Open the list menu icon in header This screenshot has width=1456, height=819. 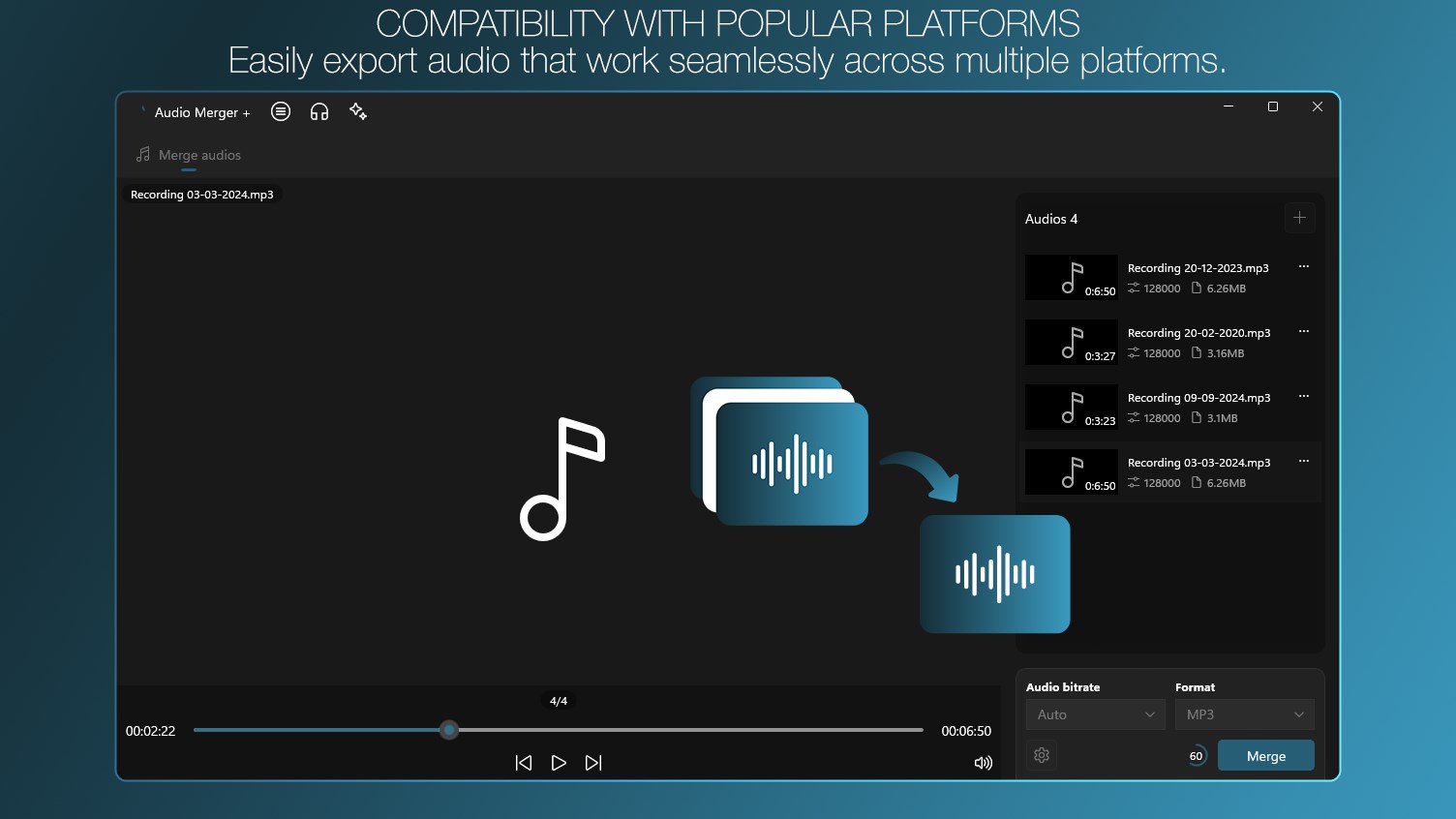[x=281, y=111]
